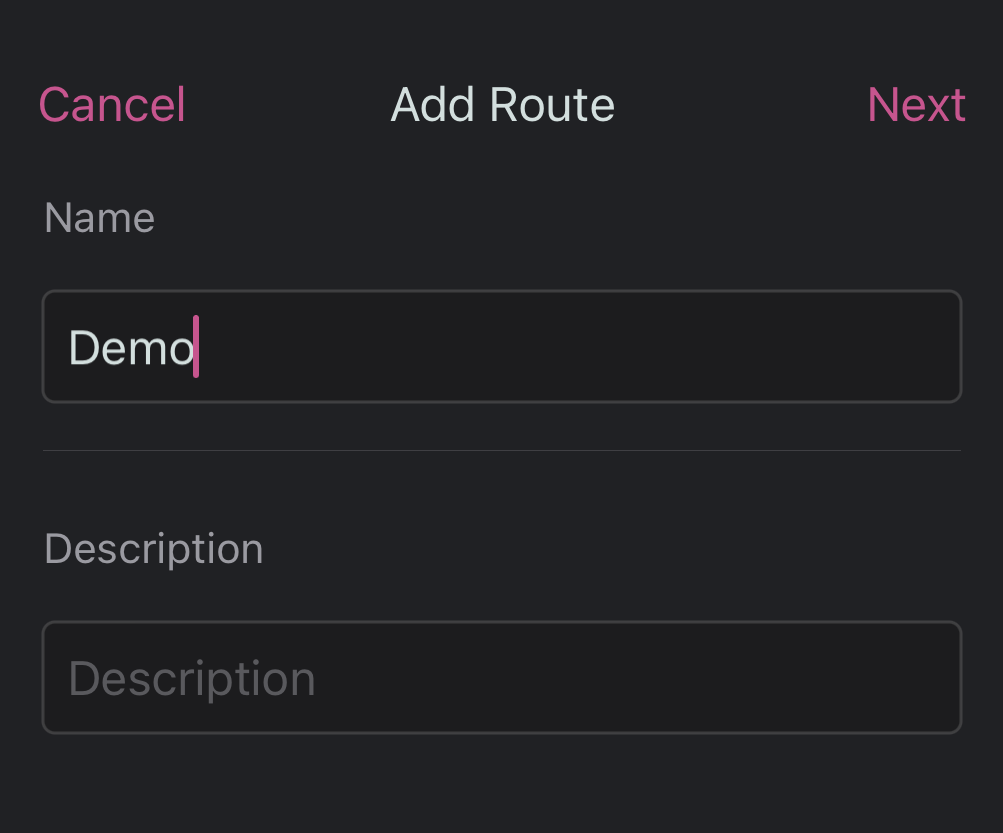Click the Description placeholder text
The width and height of the screenshot is (1003, 833).
tap(191, 677)
